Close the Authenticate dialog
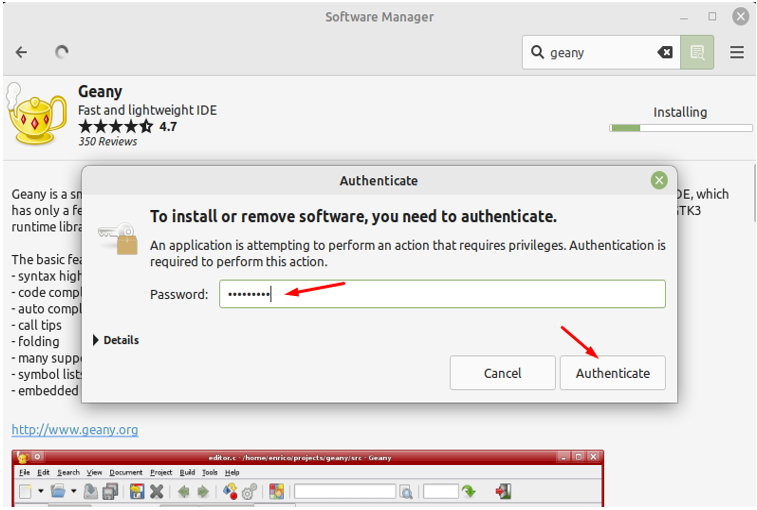Screen dimensions: 757x510 [659, 181]
